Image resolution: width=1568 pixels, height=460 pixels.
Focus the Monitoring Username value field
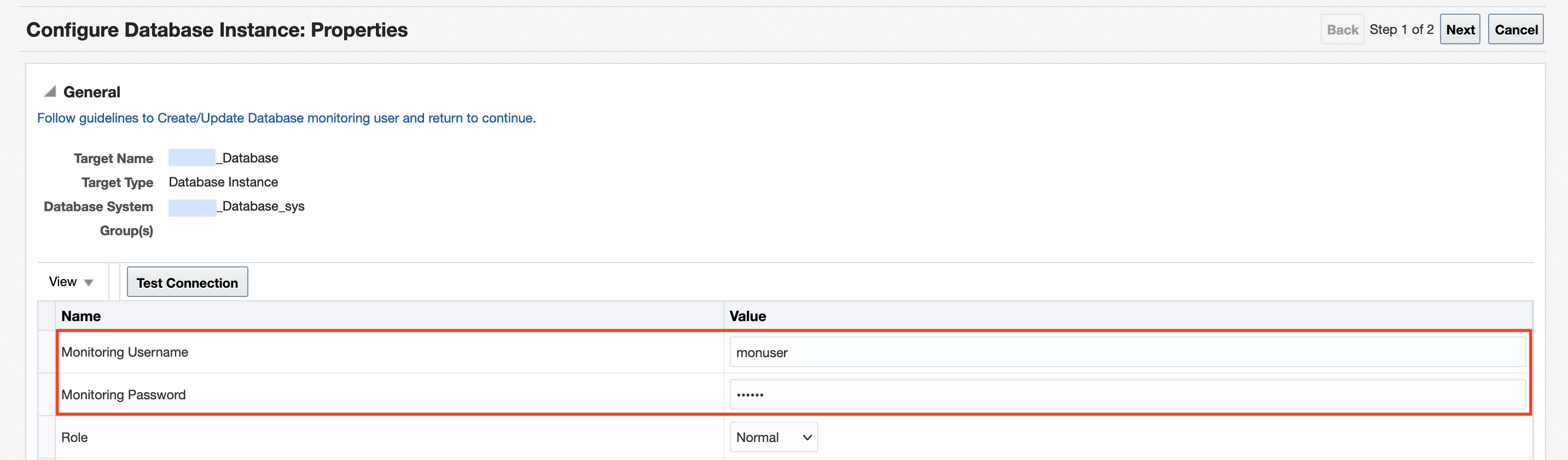point(1126,352)
